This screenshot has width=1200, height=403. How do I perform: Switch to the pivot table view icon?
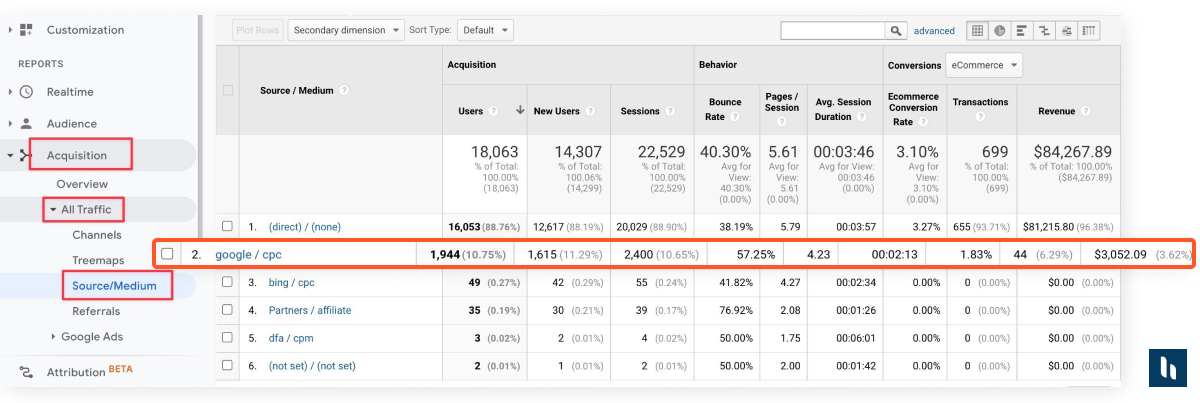(x=1089, y=31)
